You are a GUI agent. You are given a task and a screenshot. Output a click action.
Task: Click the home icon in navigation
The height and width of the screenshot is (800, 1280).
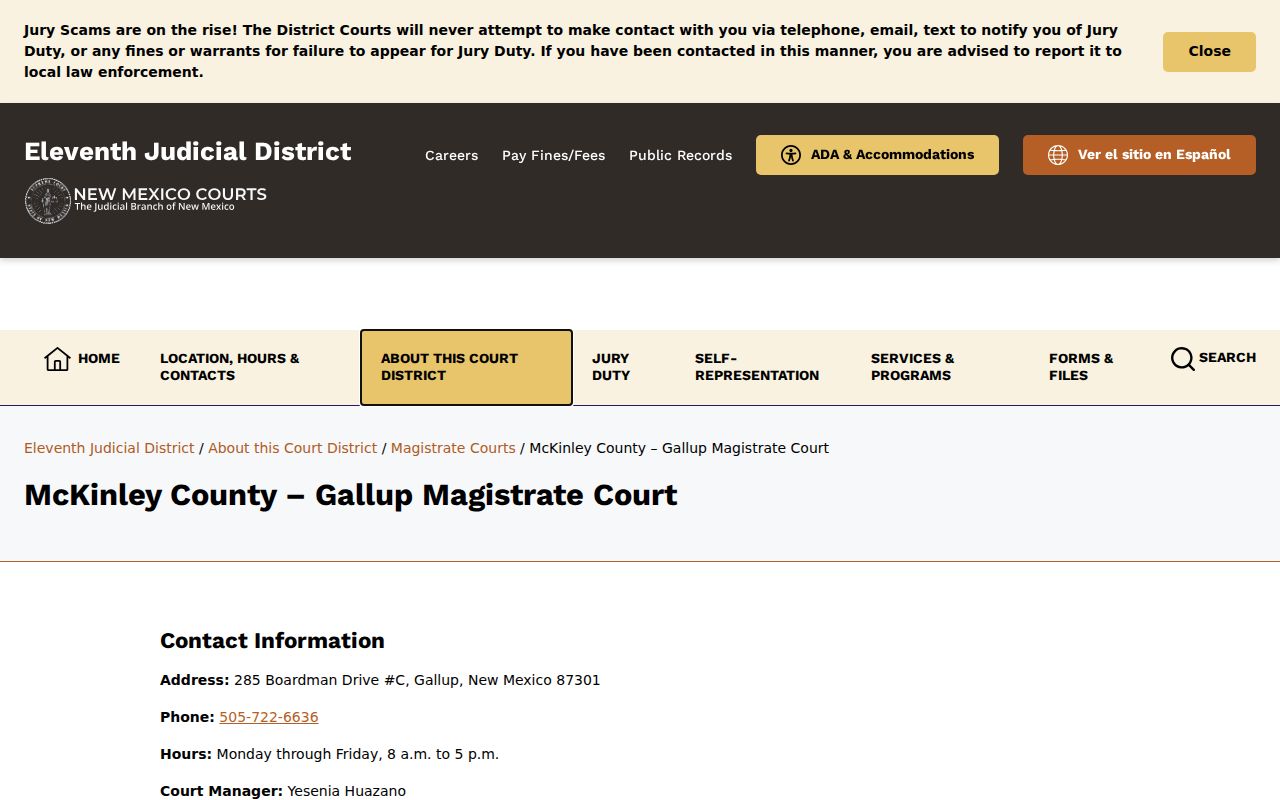tap(57, 359)
